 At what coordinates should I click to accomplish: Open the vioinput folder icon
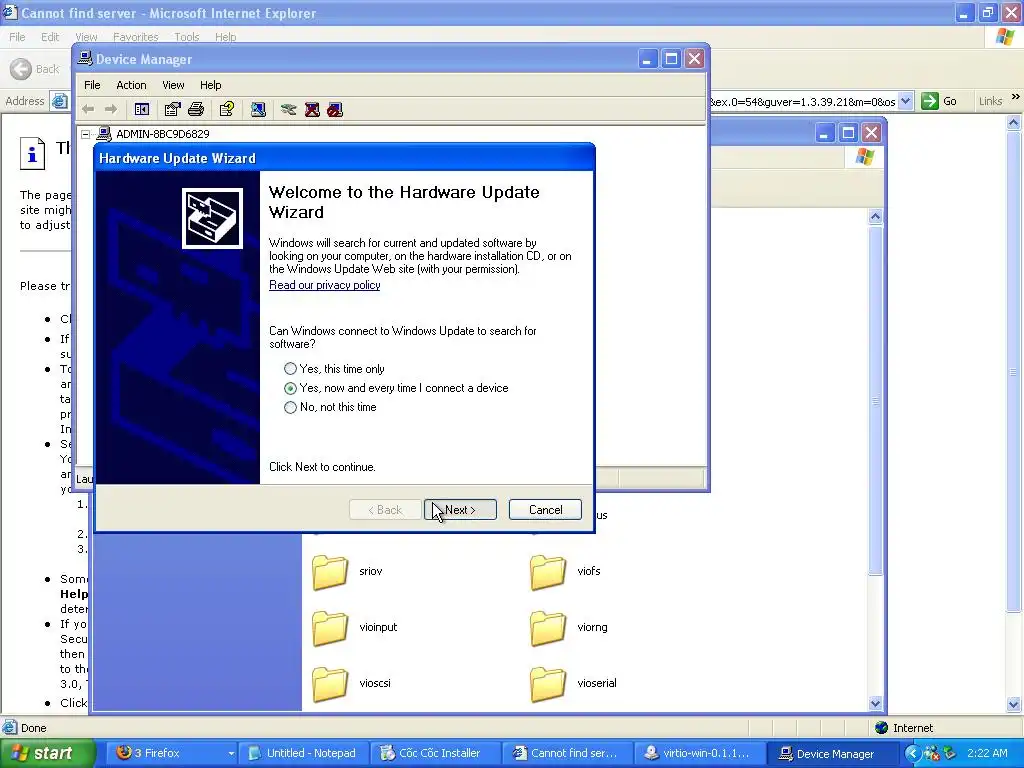coord(330,628)
